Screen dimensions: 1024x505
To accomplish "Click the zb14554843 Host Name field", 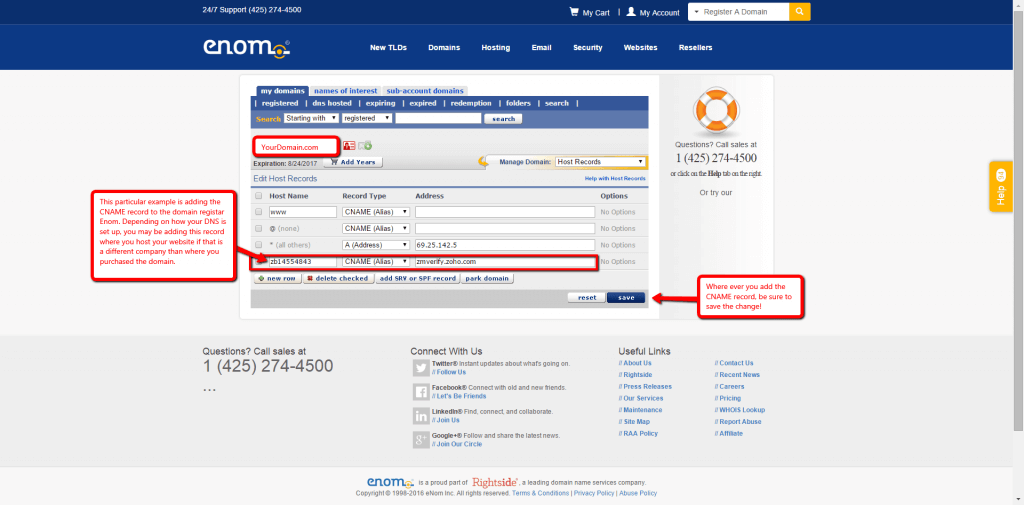I will click(x=302, y=261).
